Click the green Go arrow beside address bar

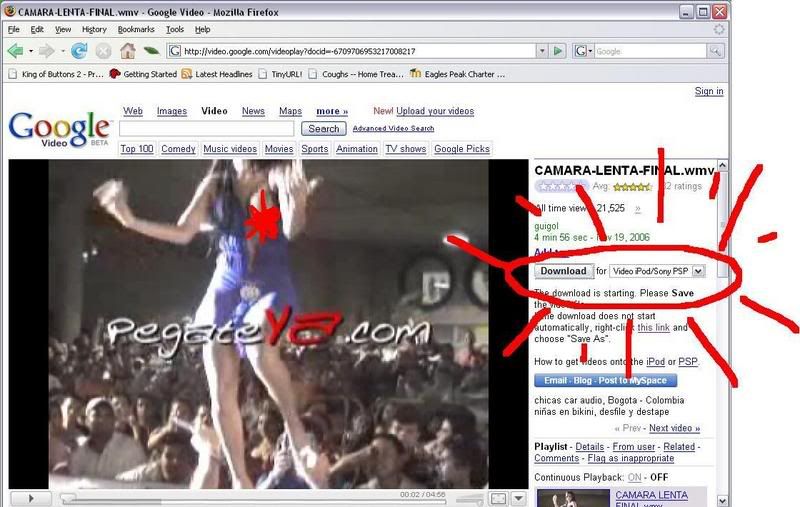(558, 51)
